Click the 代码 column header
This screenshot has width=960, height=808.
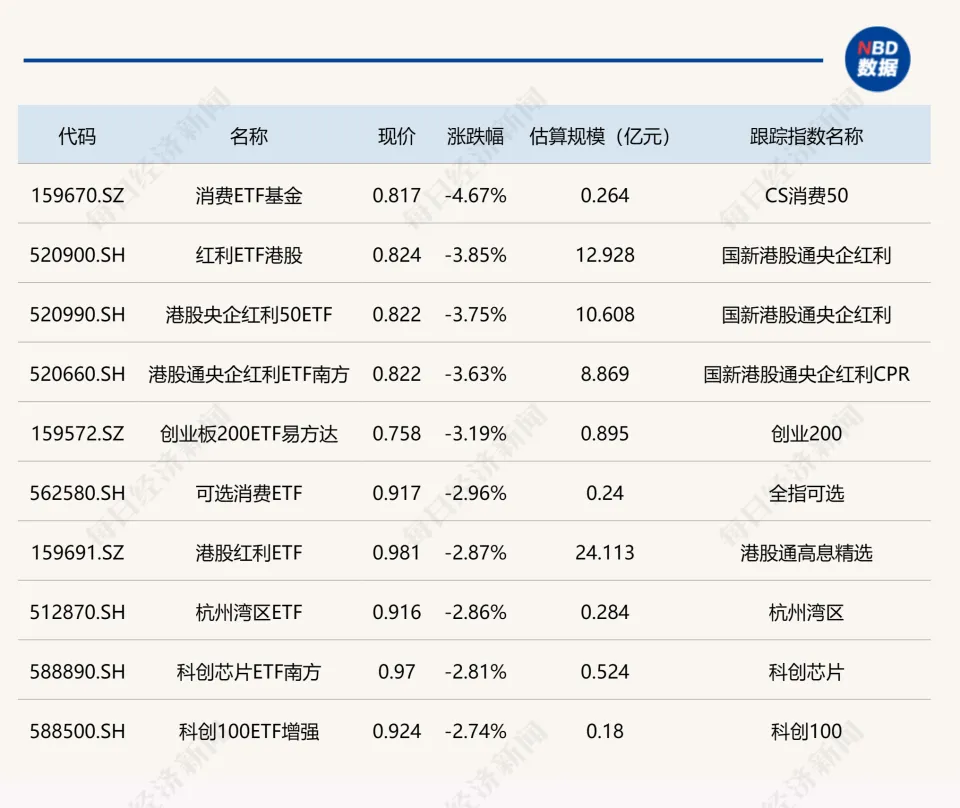(77, 137)
